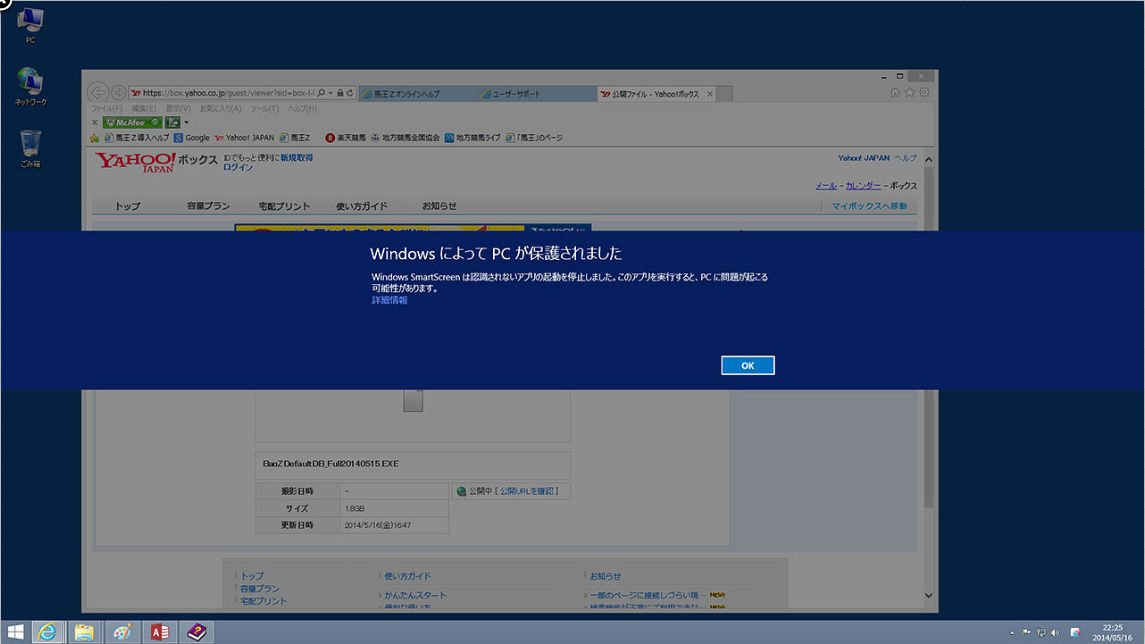Viewport: 1145px width, 644px height.
Task: Open the 編集(E) menu
Action: click(x=143, y=108)
